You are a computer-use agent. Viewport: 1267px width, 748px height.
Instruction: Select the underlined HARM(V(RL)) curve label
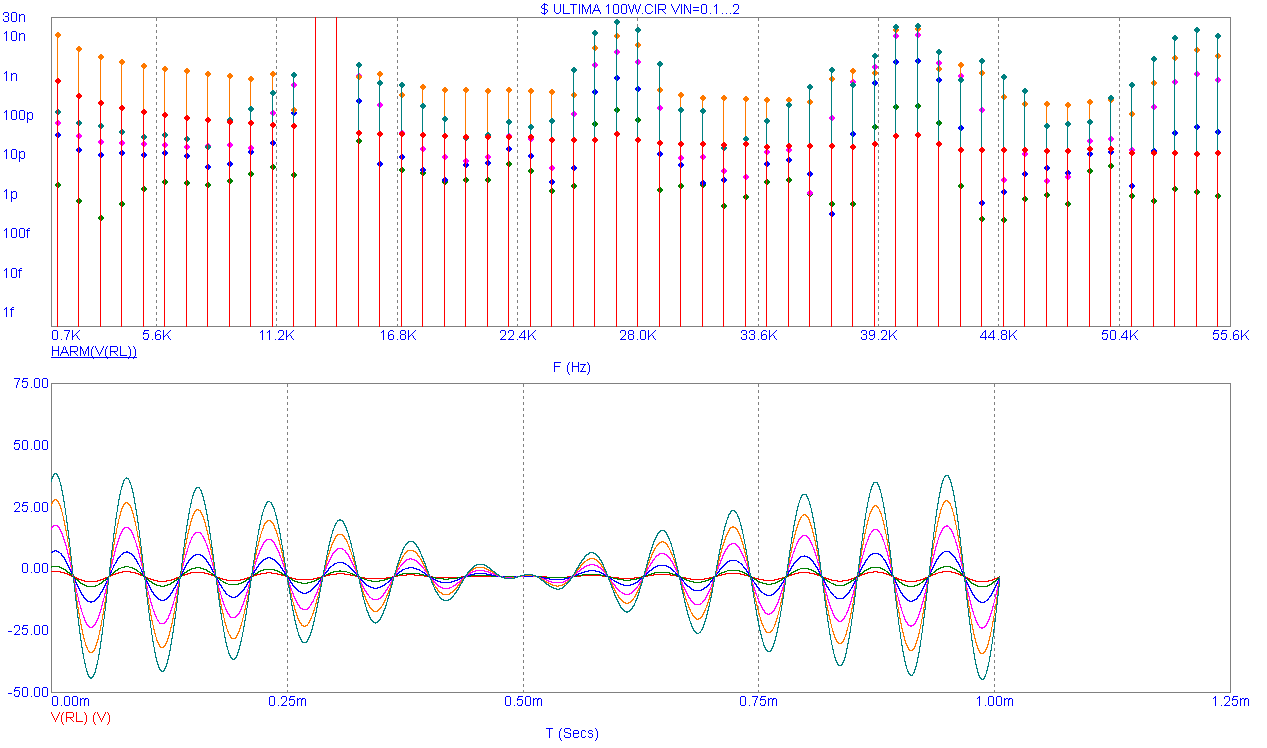[93, 351]
